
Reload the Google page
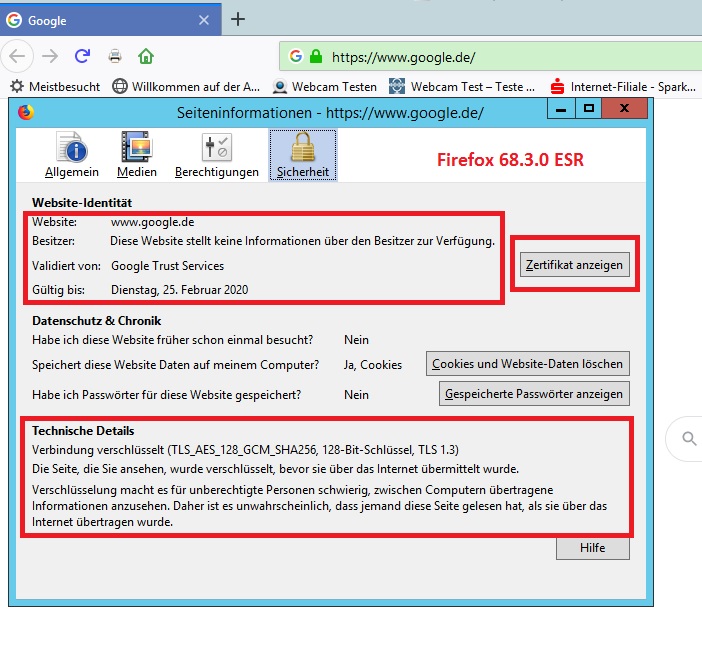click(x=82, y=56)
